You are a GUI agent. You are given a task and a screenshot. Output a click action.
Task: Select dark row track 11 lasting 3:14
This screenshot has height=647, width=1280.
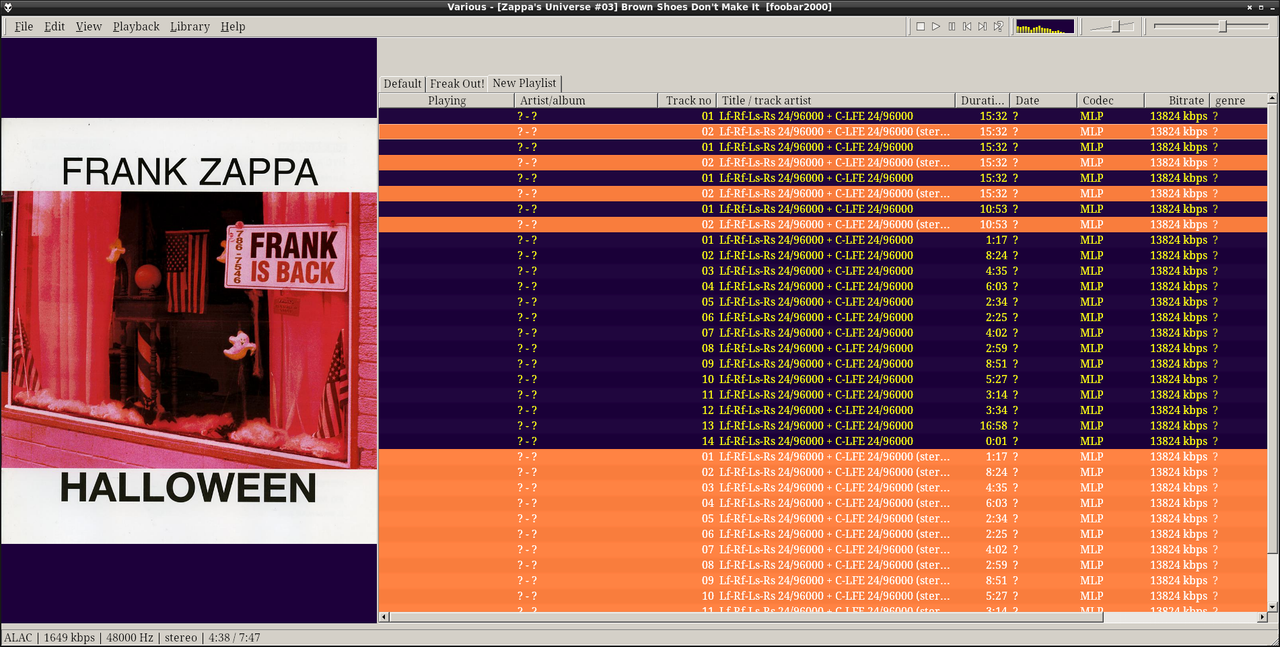(x=823, y=394)
